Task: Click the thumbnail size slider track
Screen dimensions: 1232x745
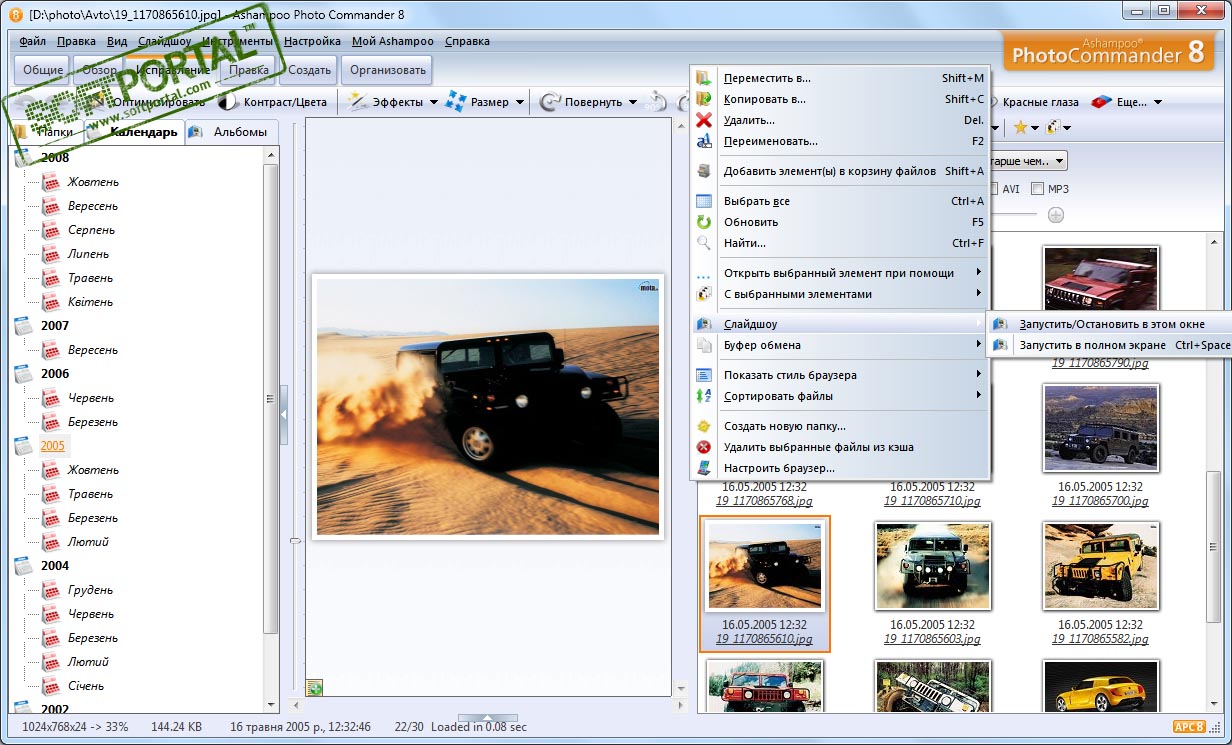Action: point(1015,214)
